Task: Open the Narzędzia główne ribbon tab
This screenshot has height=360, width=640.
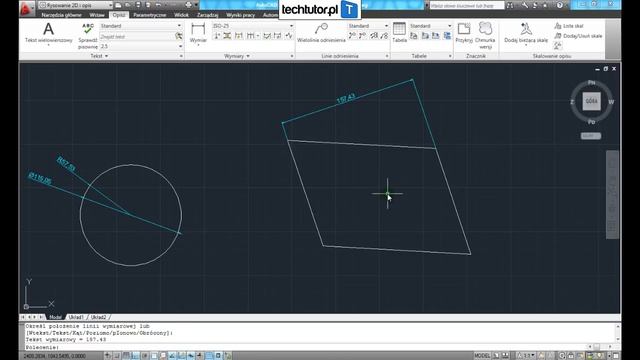Action: (62, 15)
